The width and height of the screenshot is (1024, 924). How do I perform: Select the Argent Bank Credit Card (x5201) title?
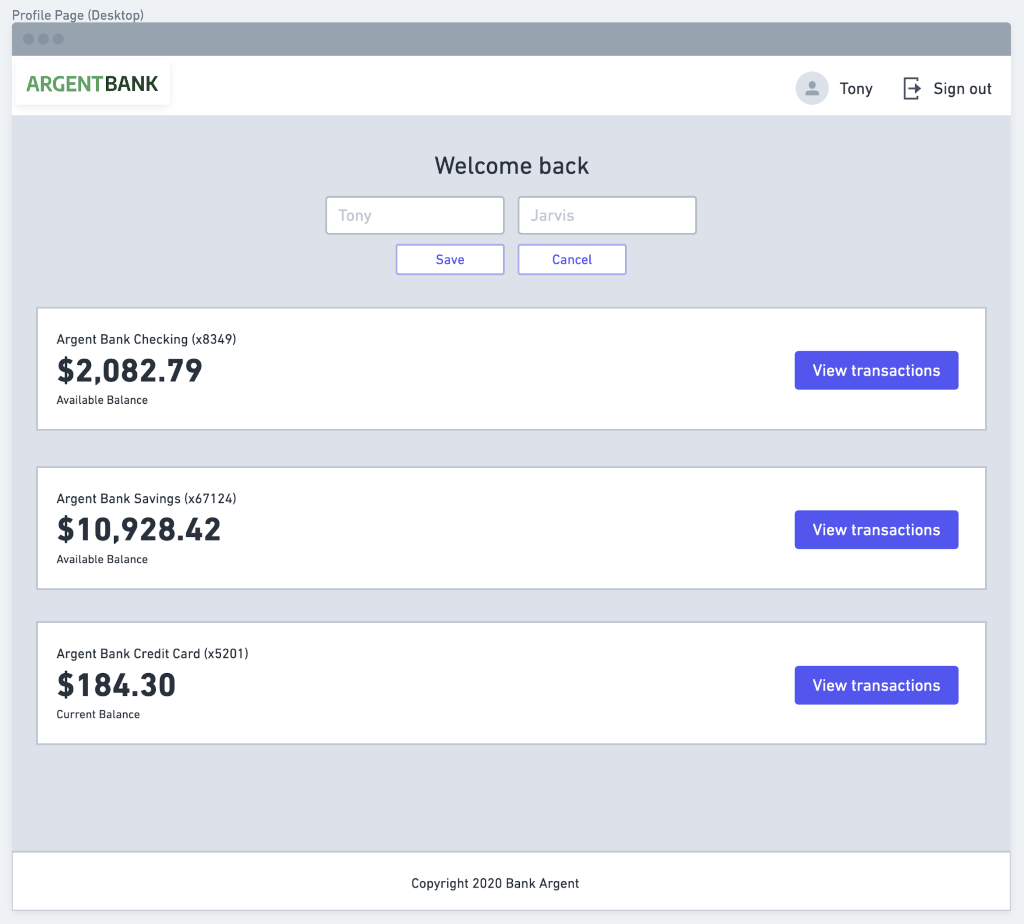point(152,654)
